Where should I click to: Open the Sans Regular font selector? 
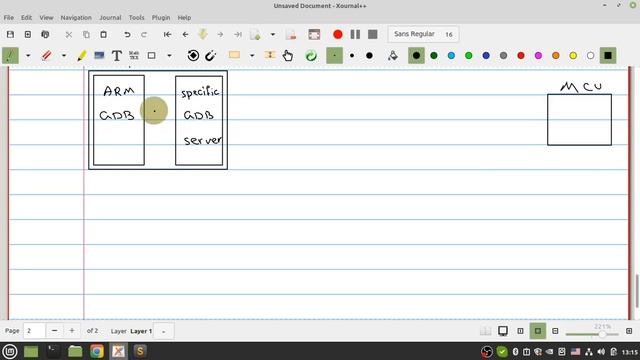(423, 34)
